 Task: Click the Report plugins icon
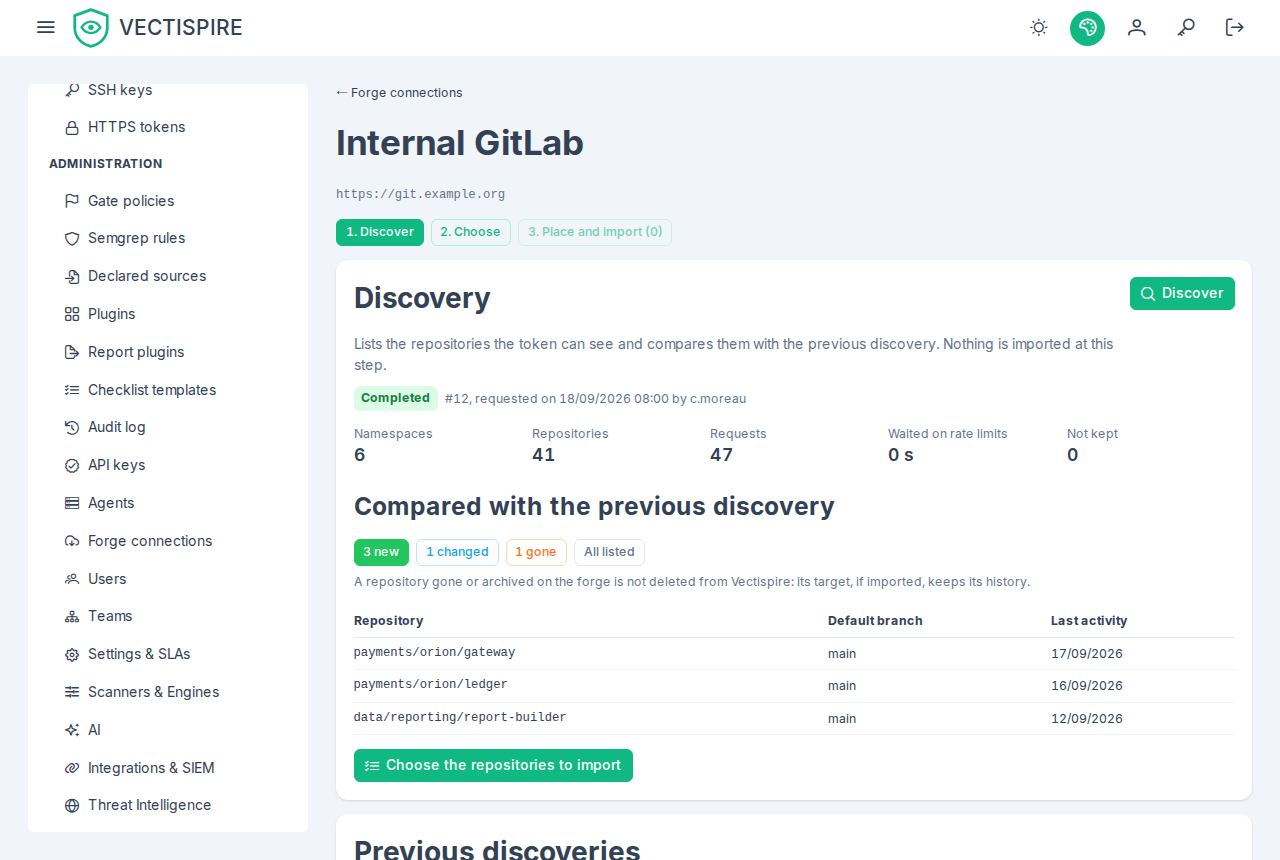click(72, 352)
